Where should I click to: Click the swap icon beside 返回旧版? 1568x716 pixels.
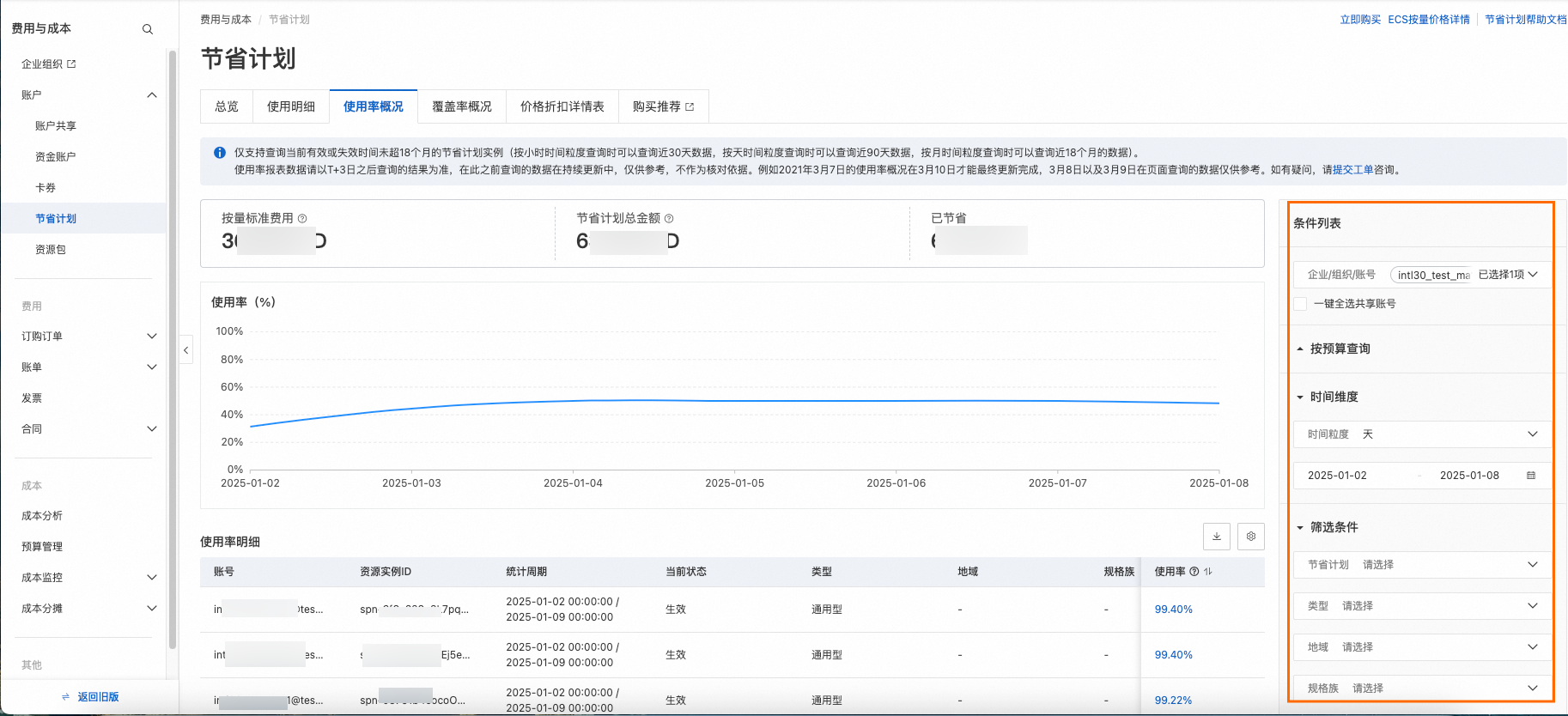tap(66, 697)
